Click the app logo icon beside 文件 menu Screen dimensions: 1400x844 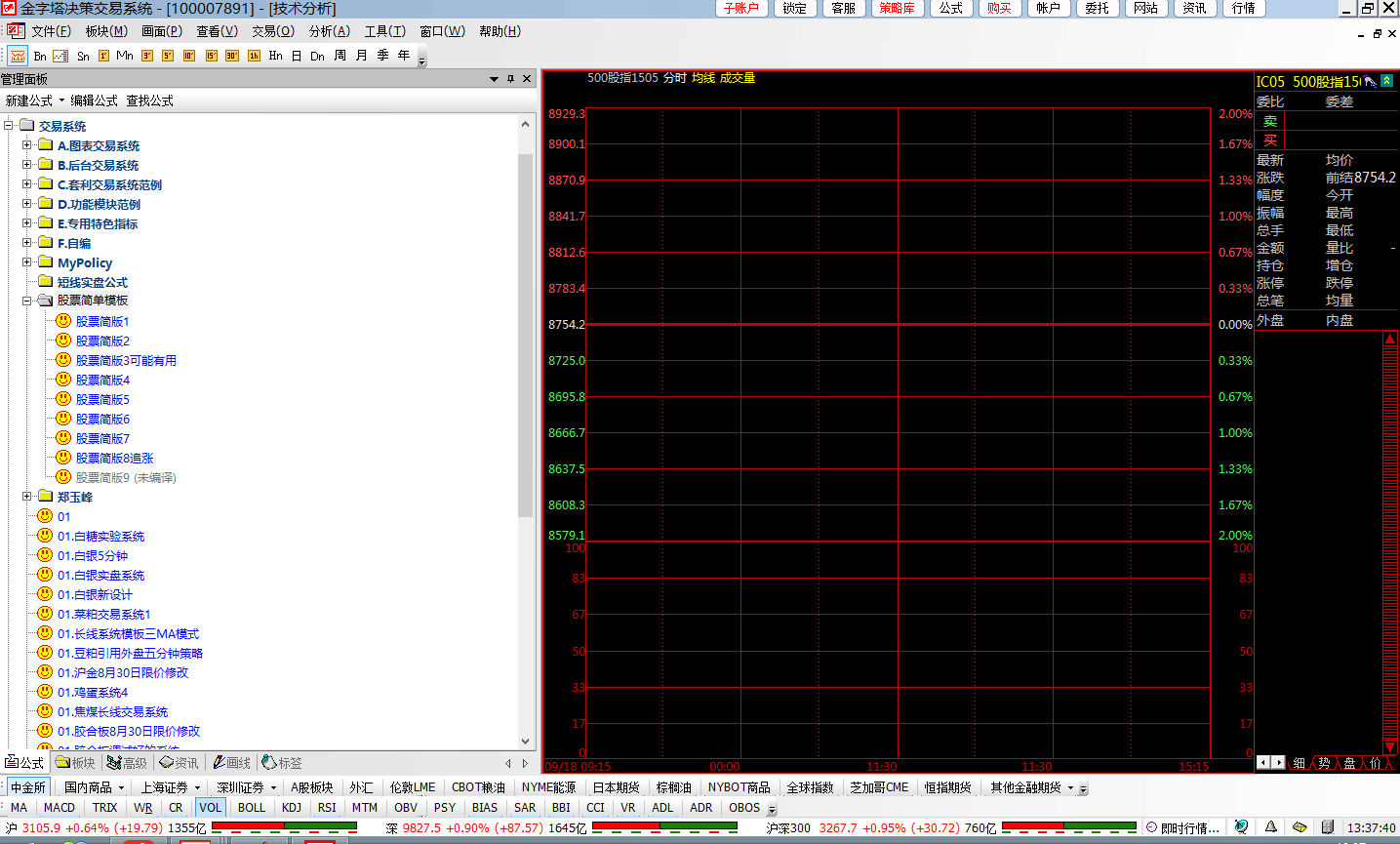coord(16,31)
